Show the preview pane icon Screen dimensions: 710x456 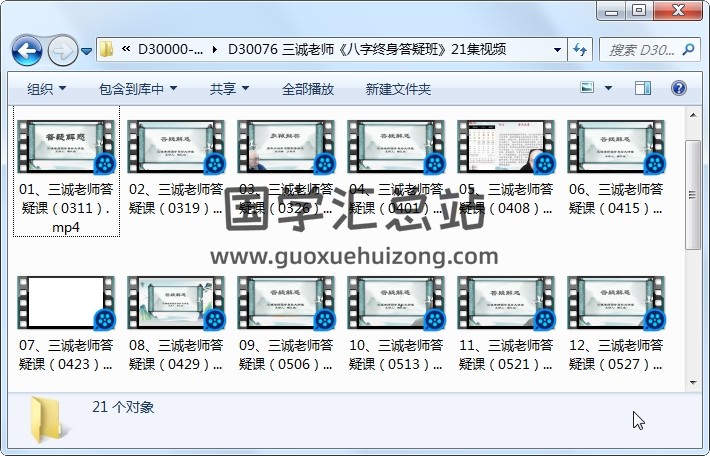coord(645,88)
